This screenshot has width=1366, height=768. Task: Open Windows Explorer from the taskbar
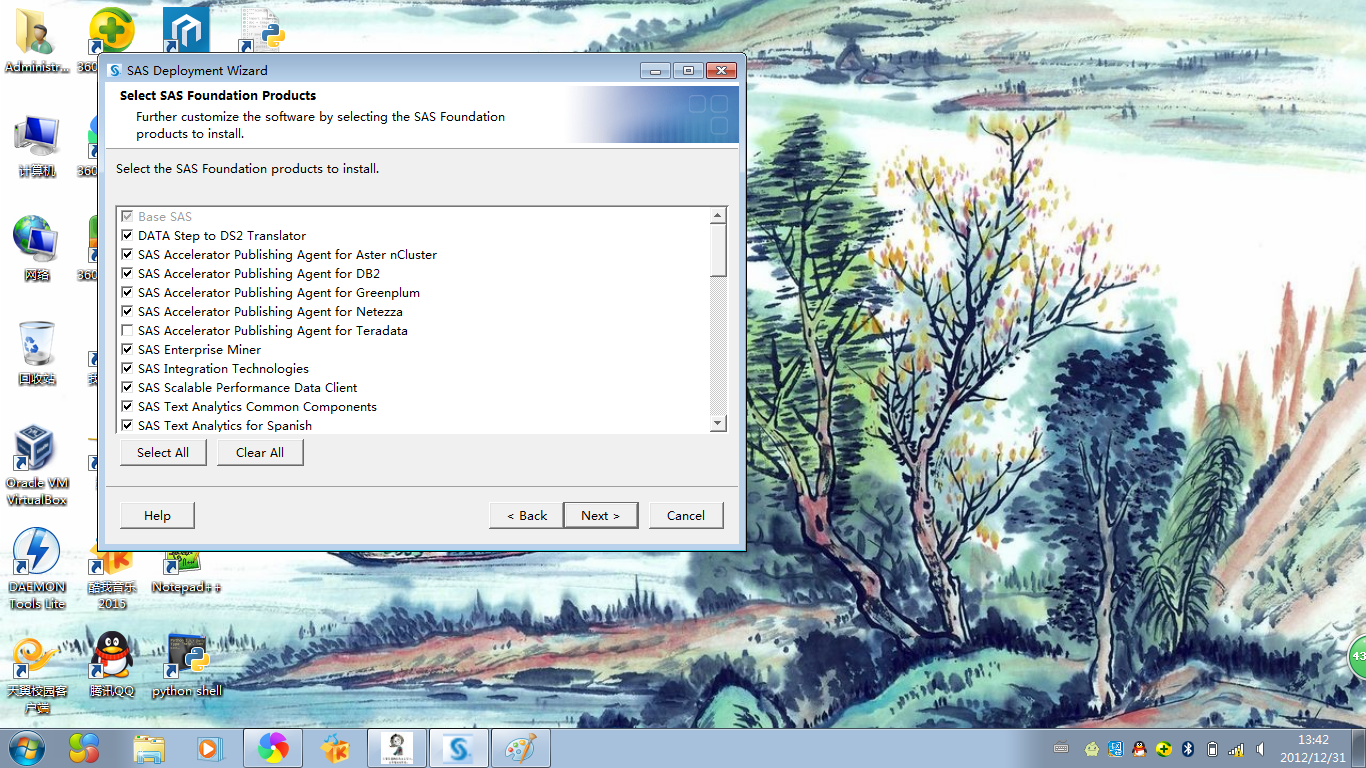click(149, 748)
